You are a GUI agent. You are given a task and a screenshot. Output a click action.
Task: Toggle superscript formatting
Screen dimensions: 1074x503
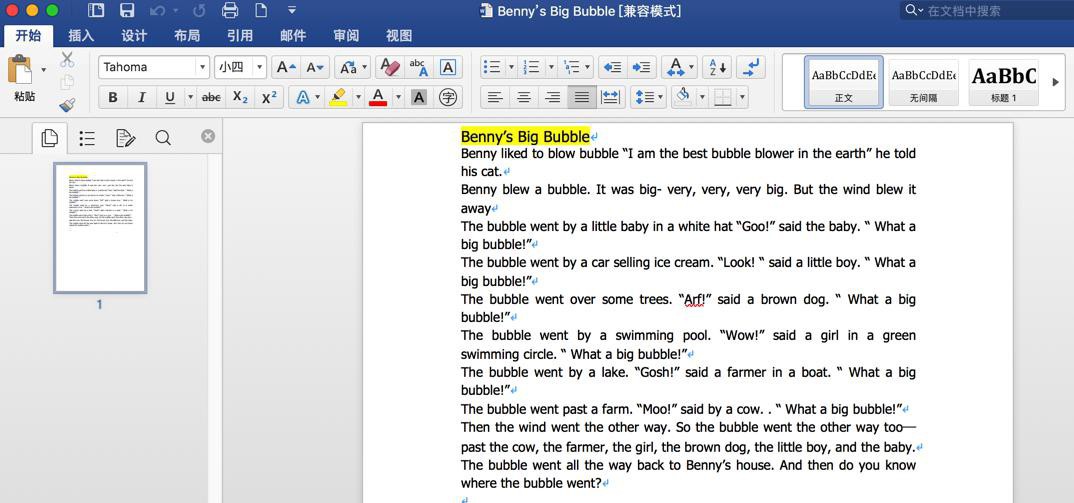pos(269,97)
